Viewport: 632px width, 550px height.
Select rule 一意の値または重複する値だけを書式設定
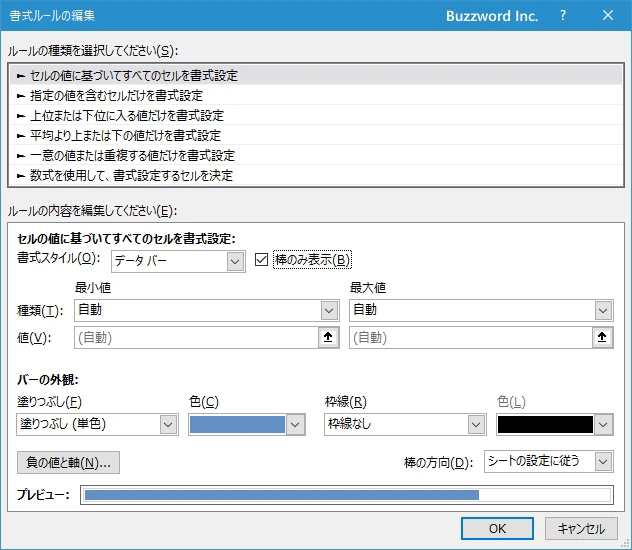click(316, 156)
